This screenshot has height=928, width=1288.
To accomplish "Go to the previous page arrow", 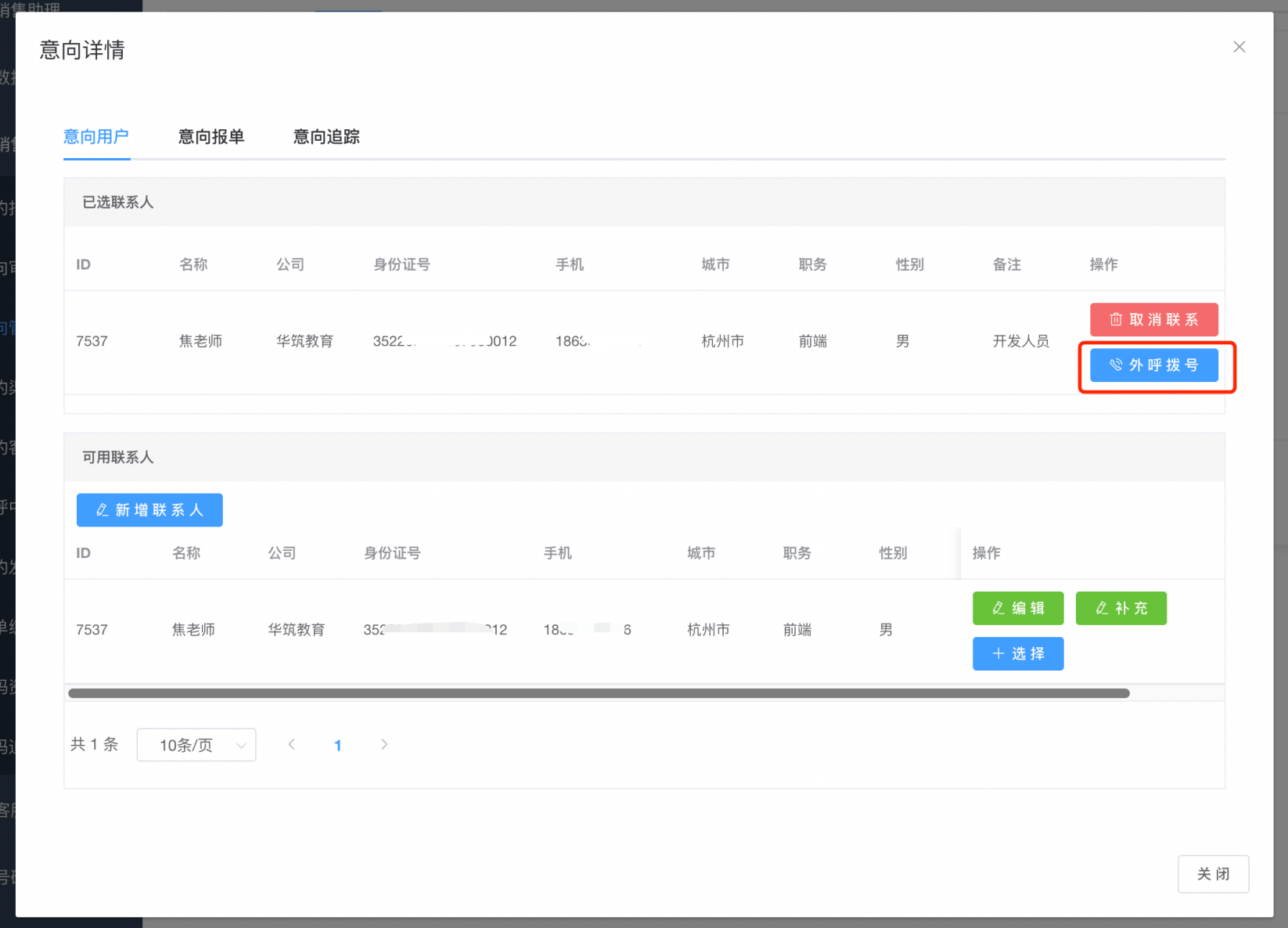I will [x=292, y=745].
